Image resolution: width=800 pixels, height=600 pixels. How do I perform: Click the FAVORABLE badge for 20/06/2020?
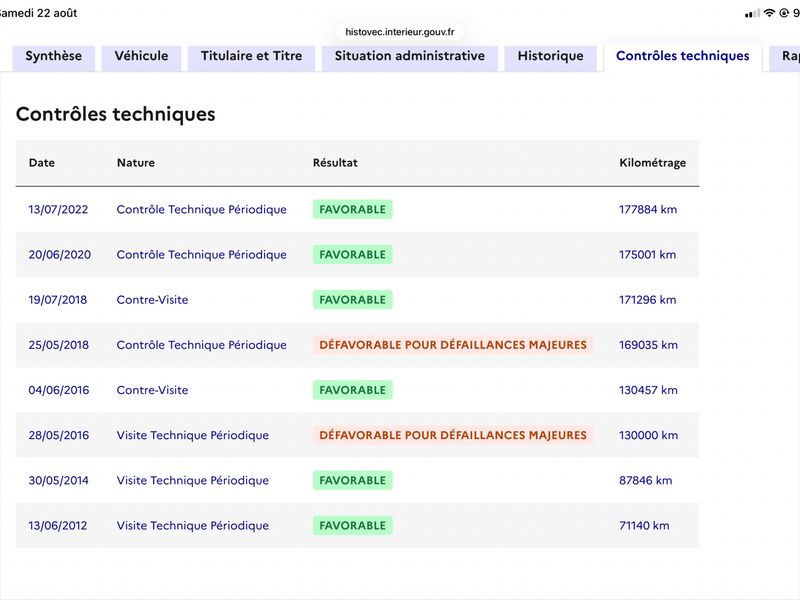(x=353, y=255)
